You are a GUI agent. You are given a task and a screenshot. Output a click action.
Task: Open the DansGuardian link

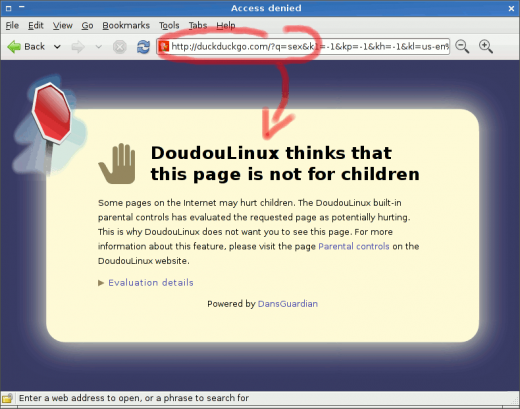click(x=288, y=304)
